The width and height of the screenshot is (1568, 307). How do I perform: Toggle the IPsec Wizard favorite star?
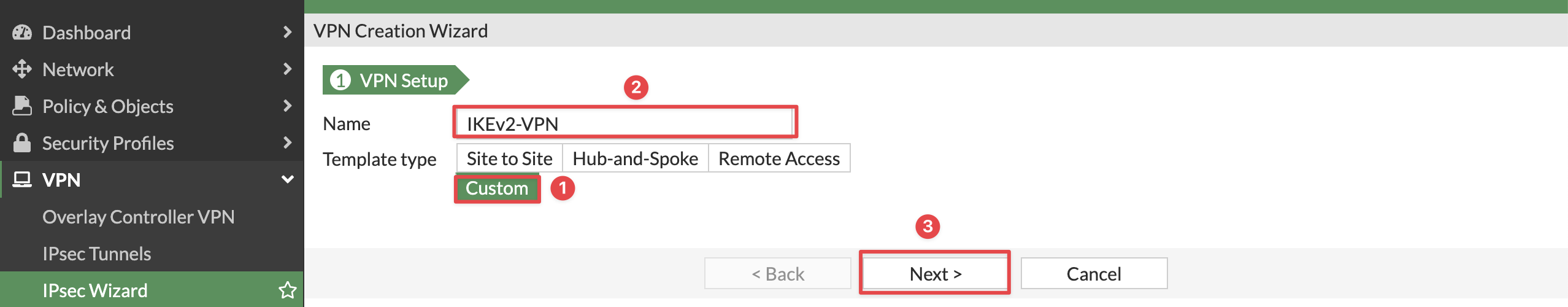(x=288, y=290)
